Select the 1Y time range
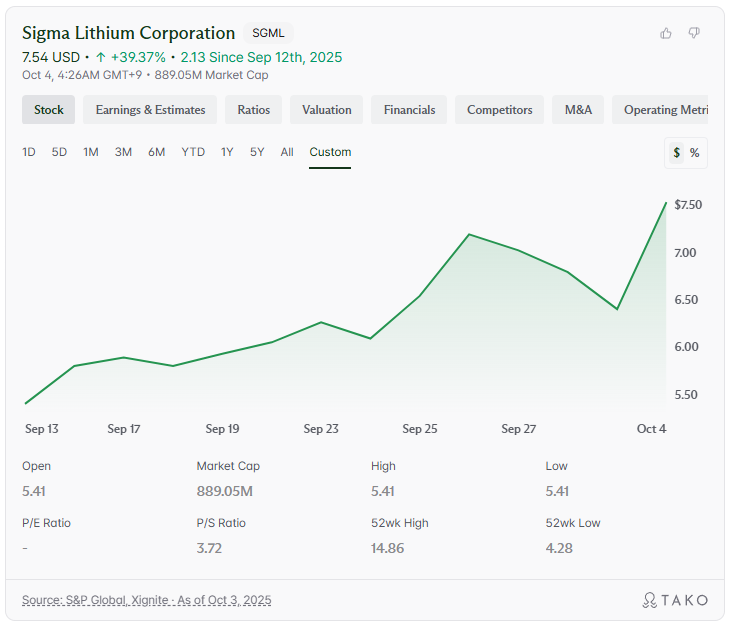730x628 pixels. [227, 152]
